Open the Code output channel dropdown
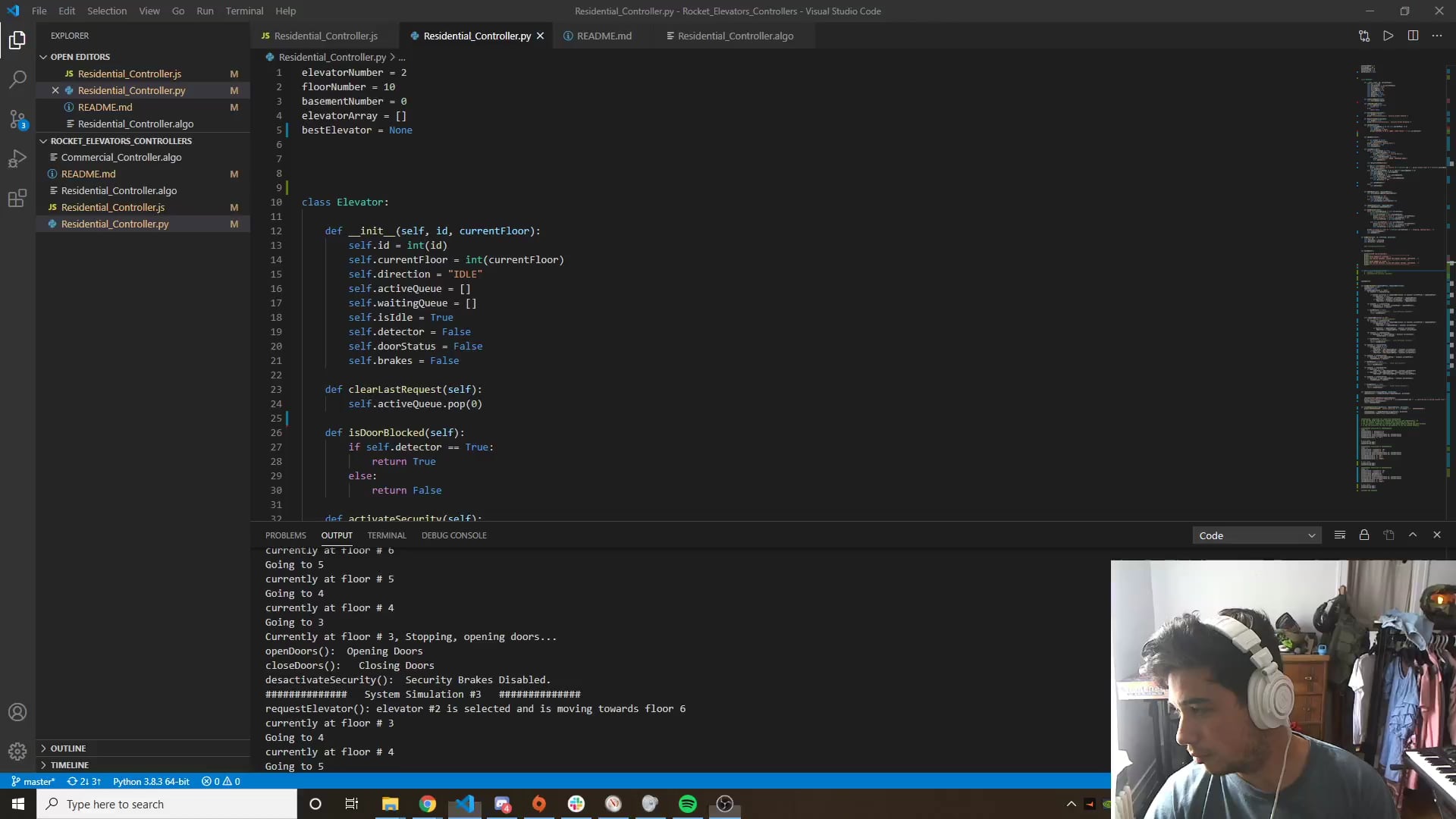1456x819 pixels. (1257, 535)
